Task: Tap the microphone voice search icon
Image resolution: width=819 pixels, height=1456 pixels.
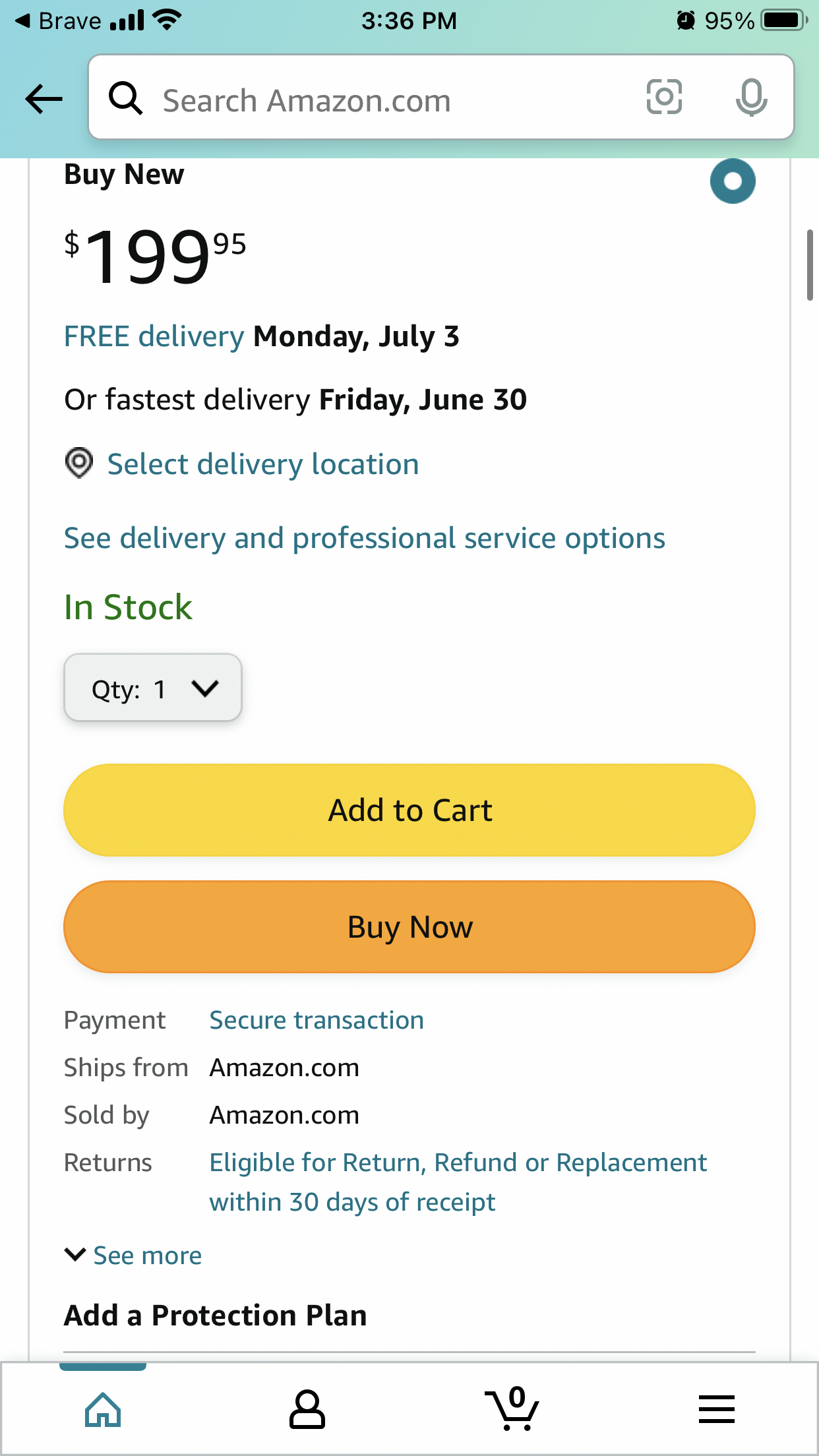Action: pos(751,98)
